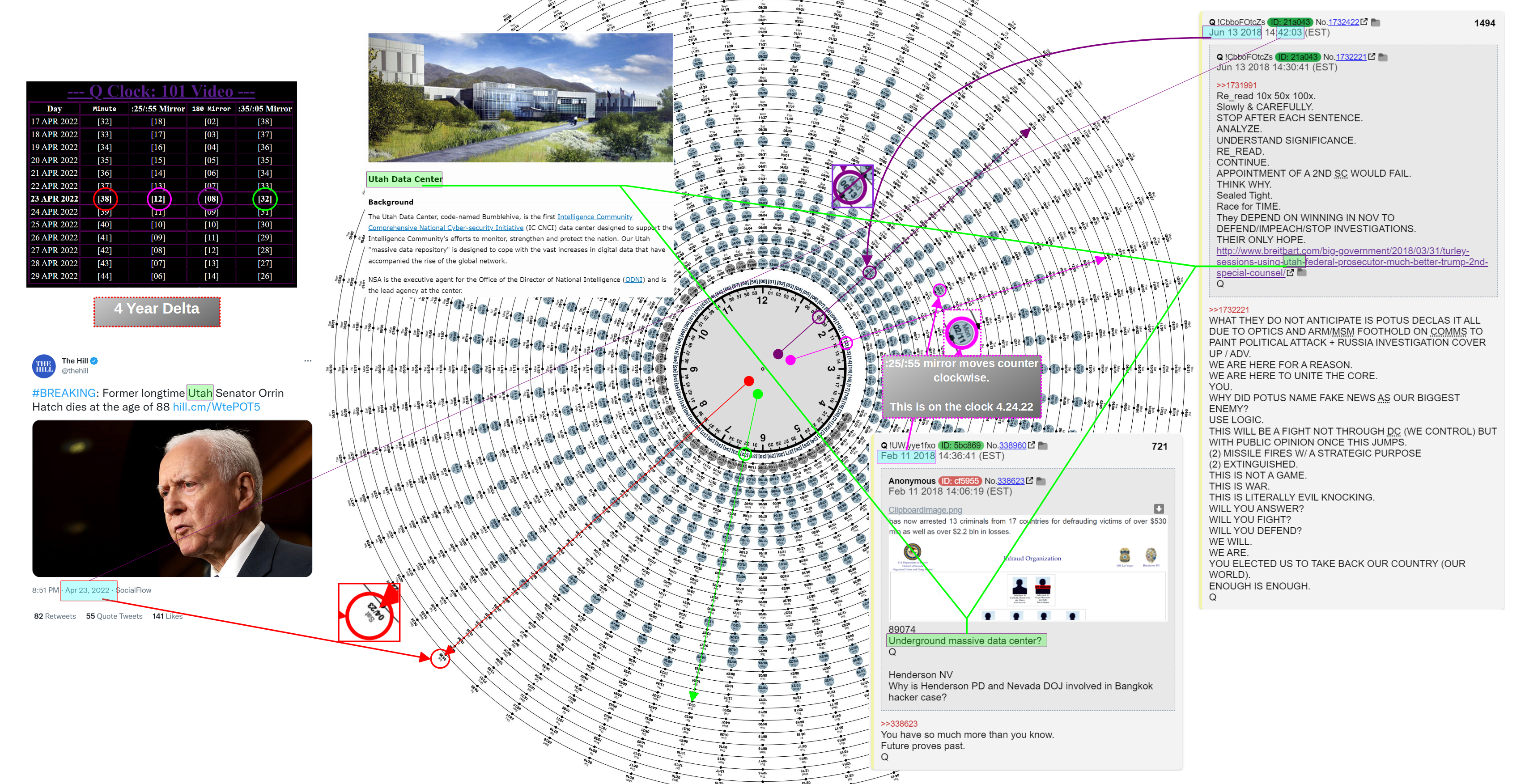The image size is (1525, 784).
Task: Click folder icon beside post No.1732221
Action: pos(1384,57)
